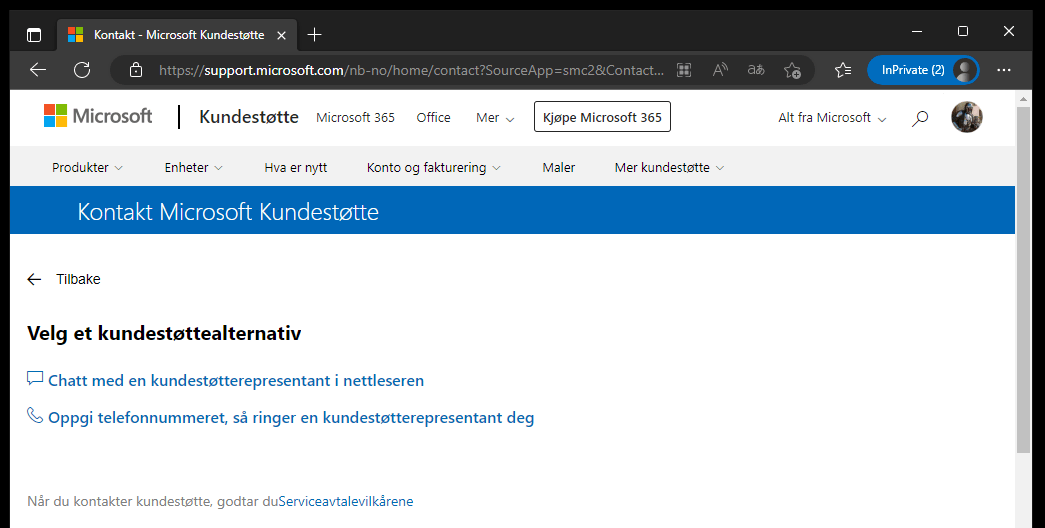Viewport: 1045px width, 528px height.
Task: Click the vertical scrollbar thumb
Action: pyautogui.click(x=1023, y=280)
